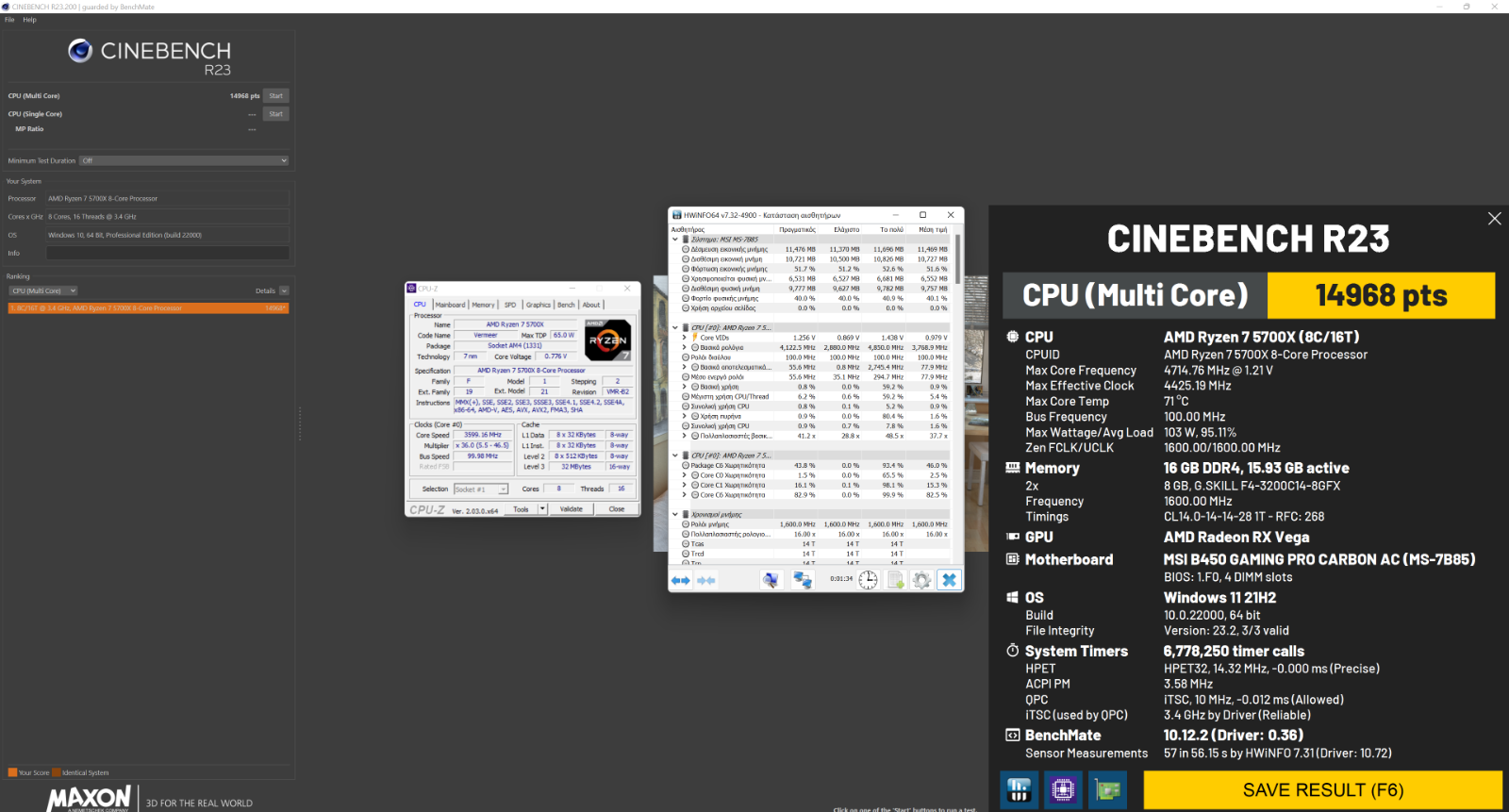1509x812 pixels.
Task: Switch to Graphics tab in CPU-Z
Action: 539,305
